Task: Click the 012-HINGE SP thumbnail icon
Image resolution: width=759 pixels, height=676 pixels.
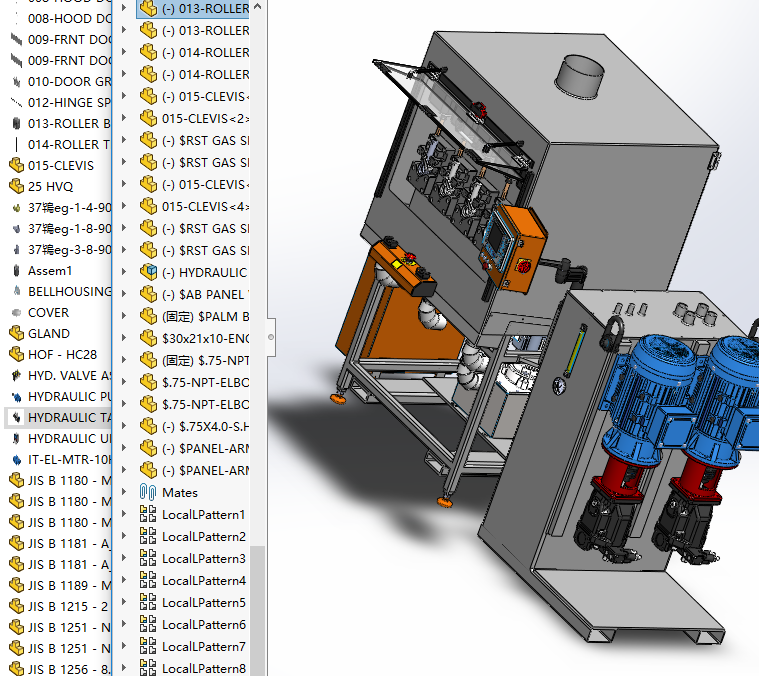Action: tap(16, 102)
